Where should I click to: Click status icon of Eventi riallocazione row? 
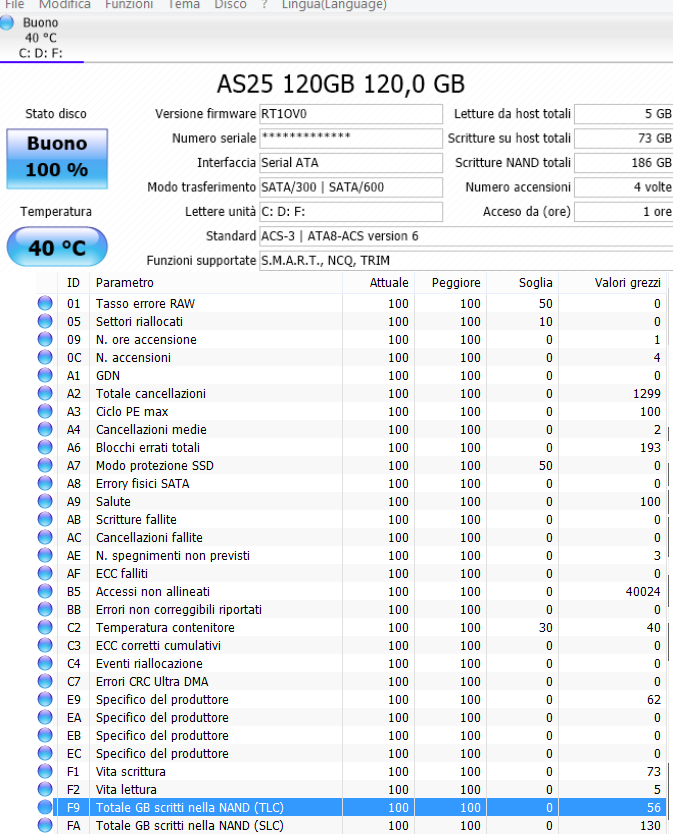[45, 663]
